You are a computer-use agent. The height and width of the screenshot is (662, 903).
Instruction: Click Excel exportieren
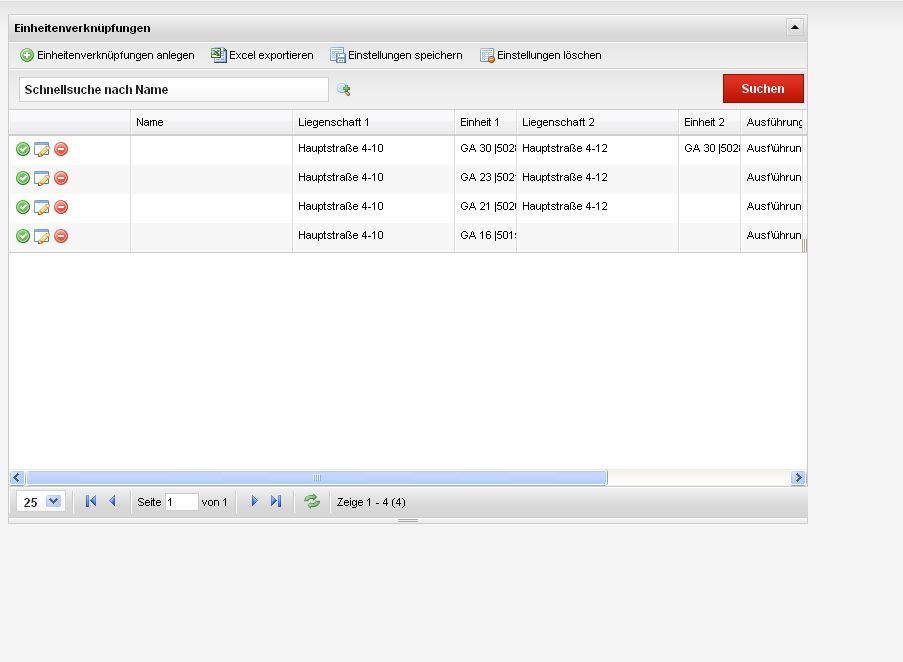(262, 56)
